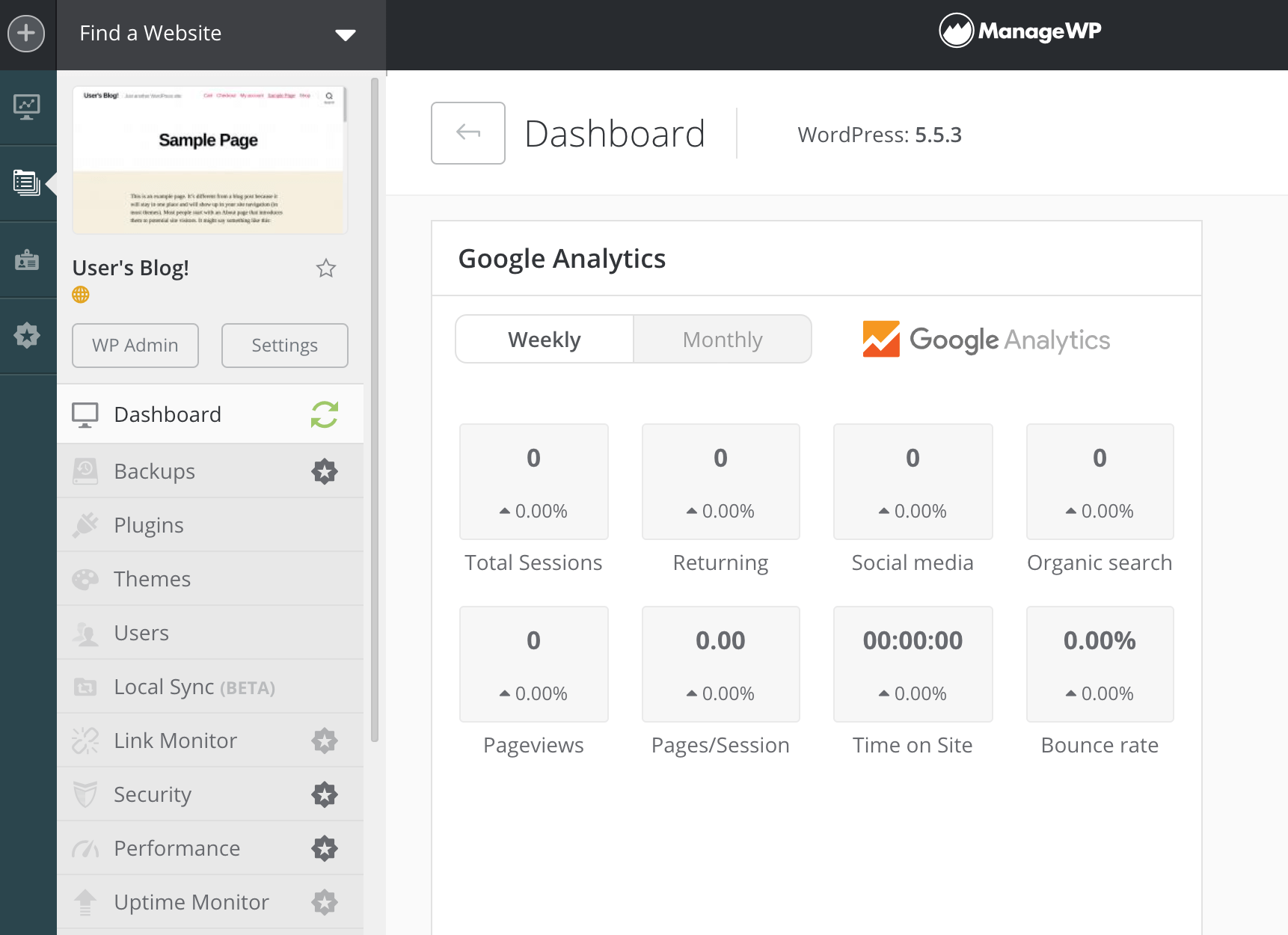The image size is (1288, 935).
Task: Open Performance menu item
Action: click(x=210, y=848)
